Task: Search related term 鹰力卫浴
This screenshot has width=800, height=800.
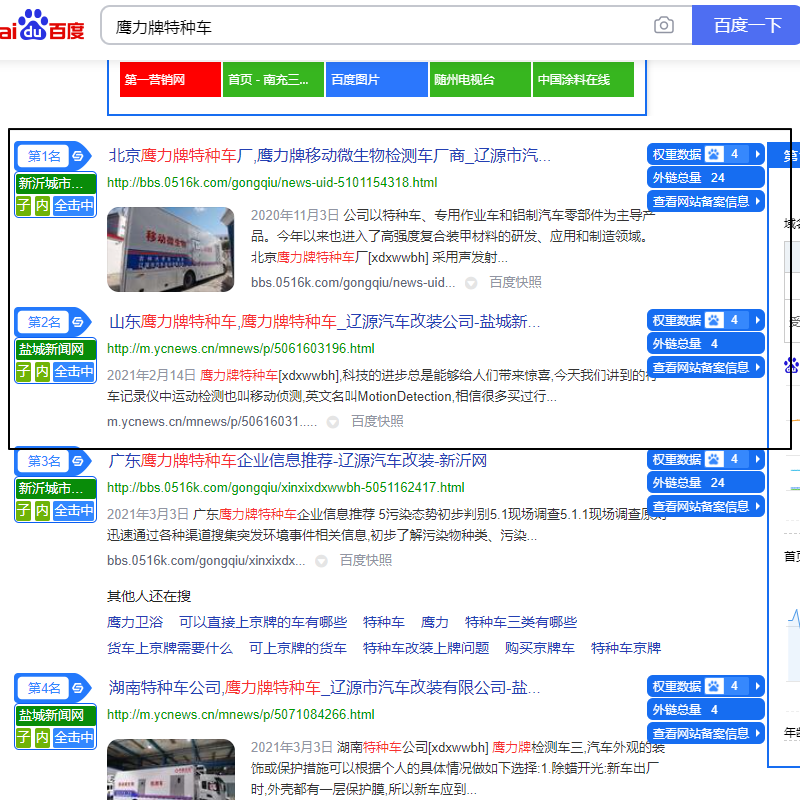Action: [x=135, y=622]
